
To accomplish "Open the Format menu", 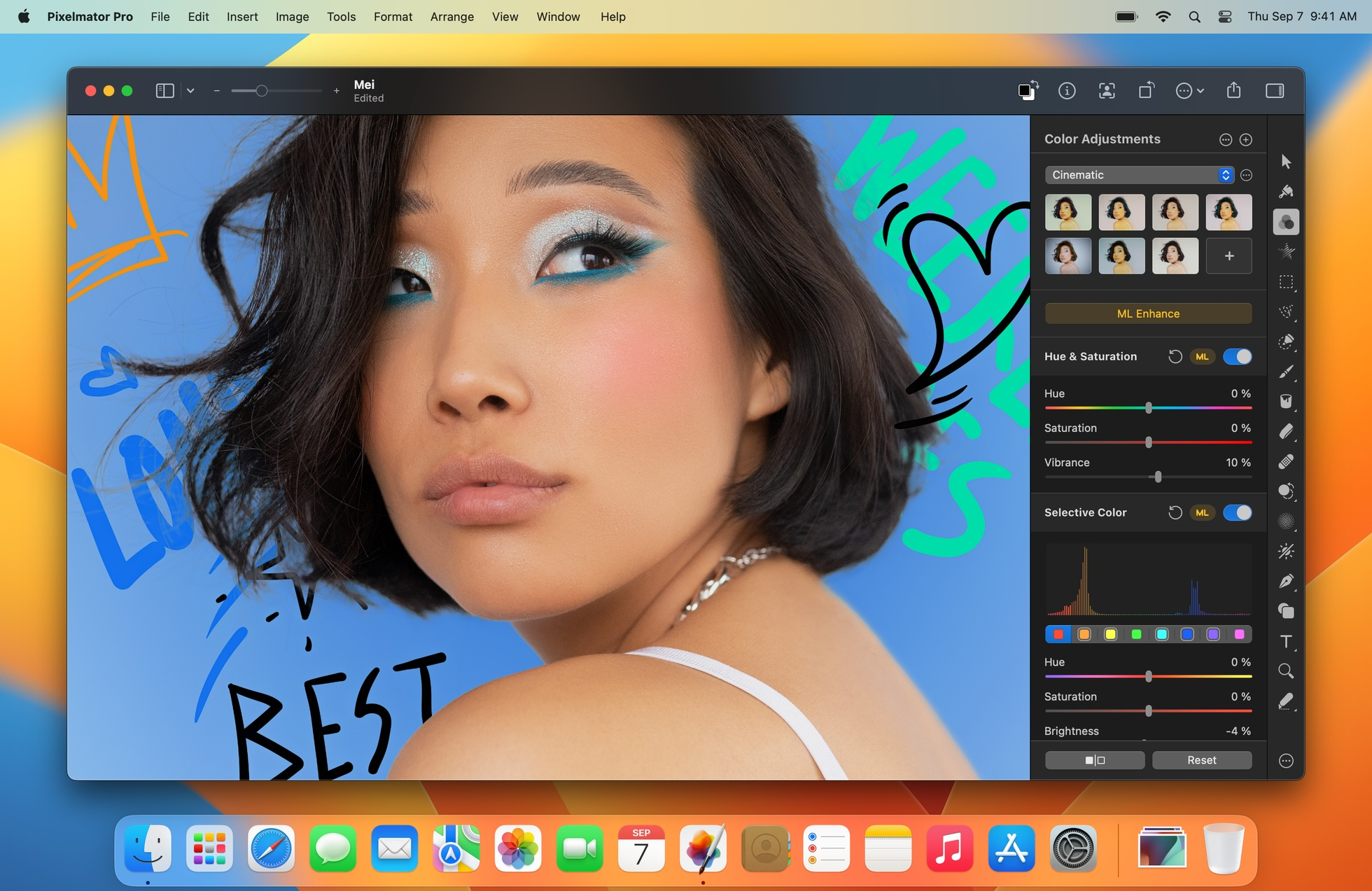I will 393,16.
